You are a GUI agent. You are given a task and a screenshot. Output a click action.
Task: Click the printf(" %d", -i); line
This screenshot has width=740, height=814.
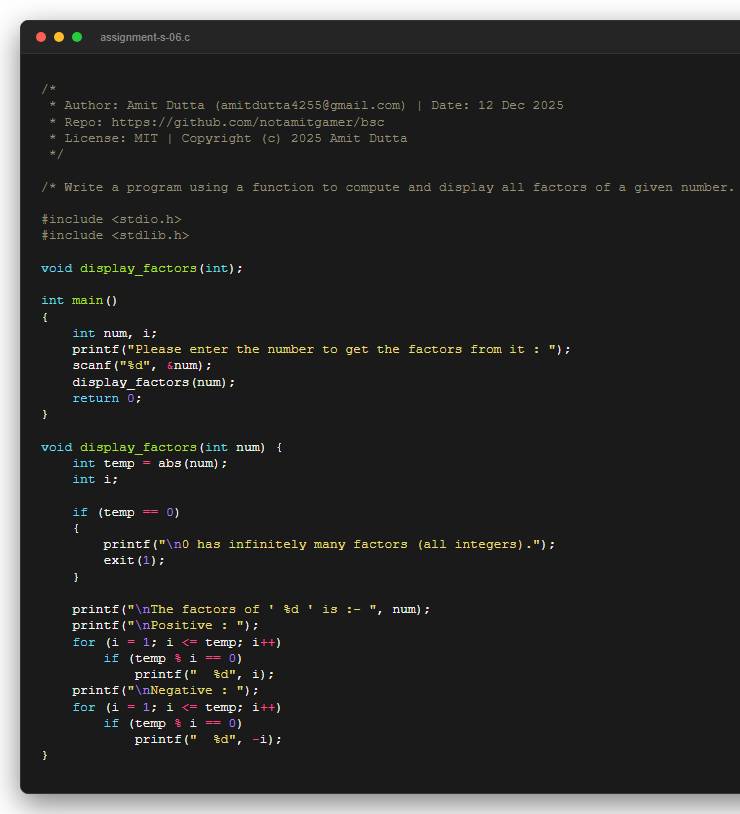click(208, 739)
